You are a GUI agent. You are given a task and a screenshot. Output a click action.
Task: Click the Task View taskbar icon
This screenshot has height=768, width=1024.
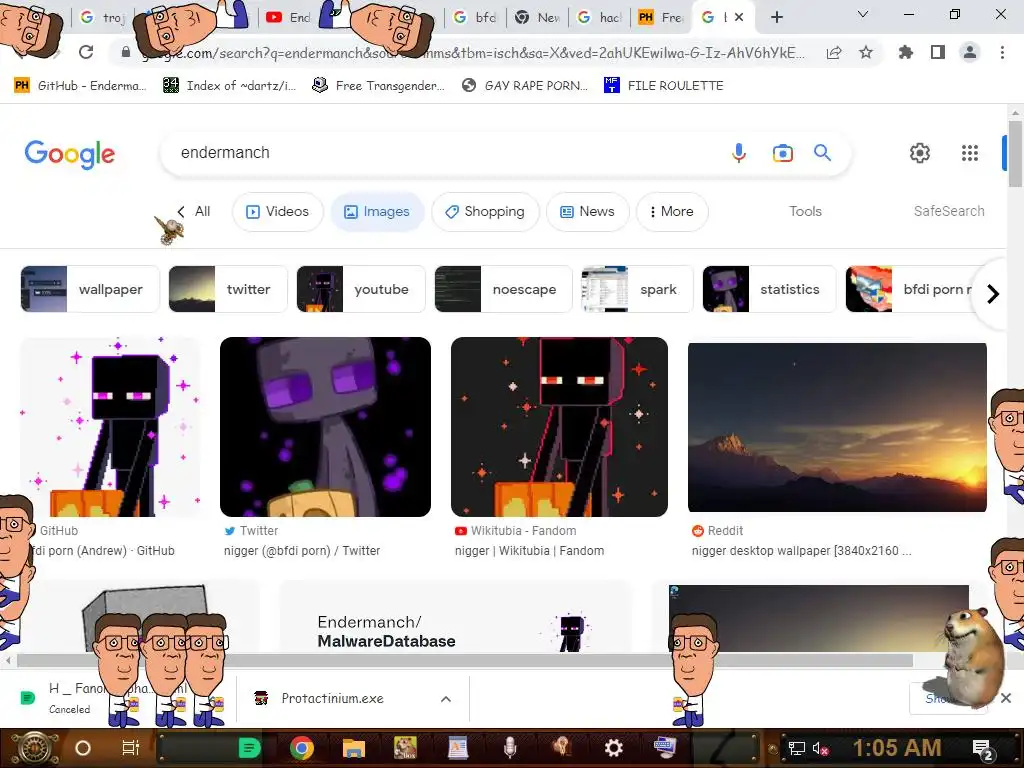[x=131, y=748]
